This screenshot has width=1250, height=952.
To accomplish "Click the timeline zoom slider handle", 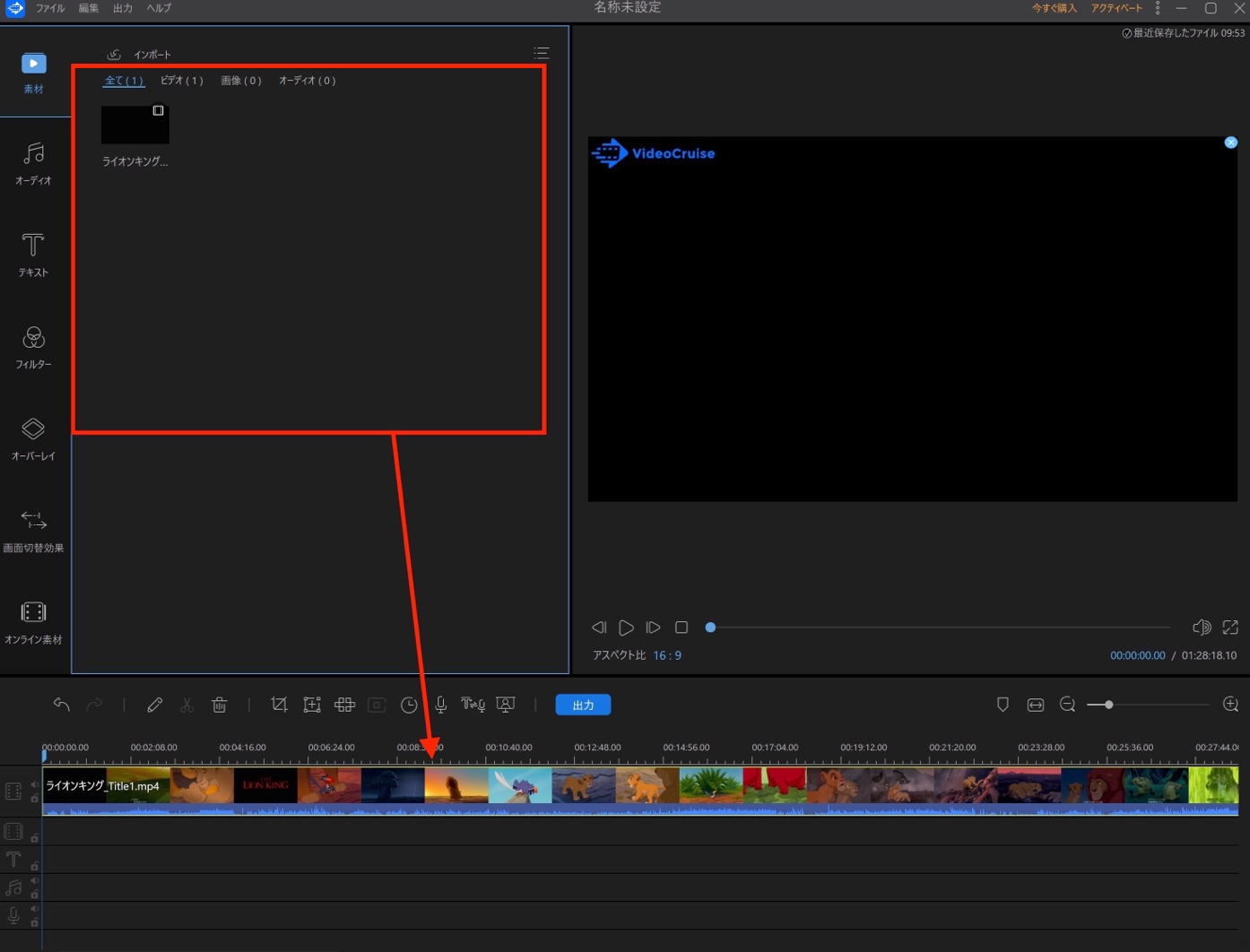I will [x=1109, y=705].
